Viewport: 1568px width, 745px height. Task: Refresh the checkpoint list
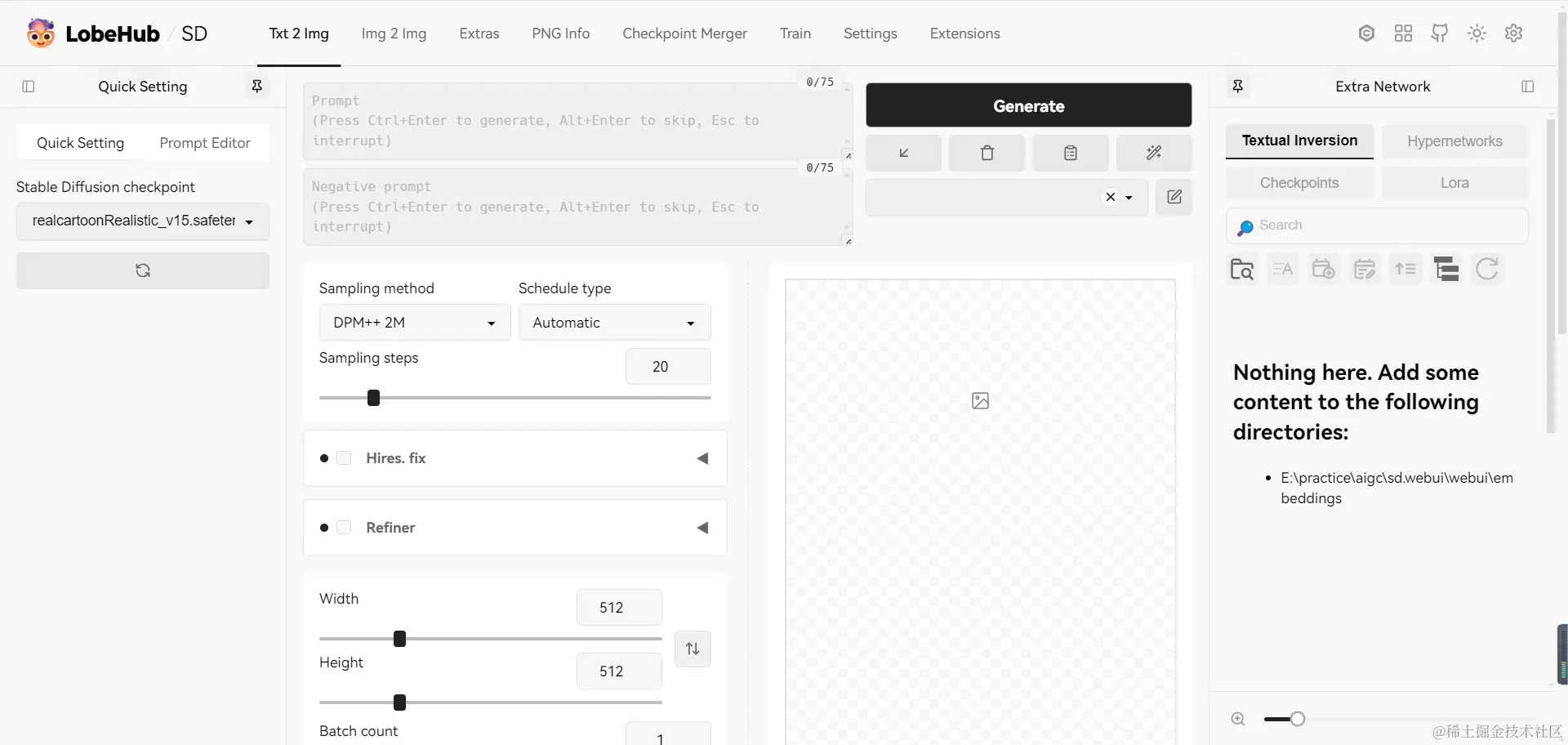(143, 270)
